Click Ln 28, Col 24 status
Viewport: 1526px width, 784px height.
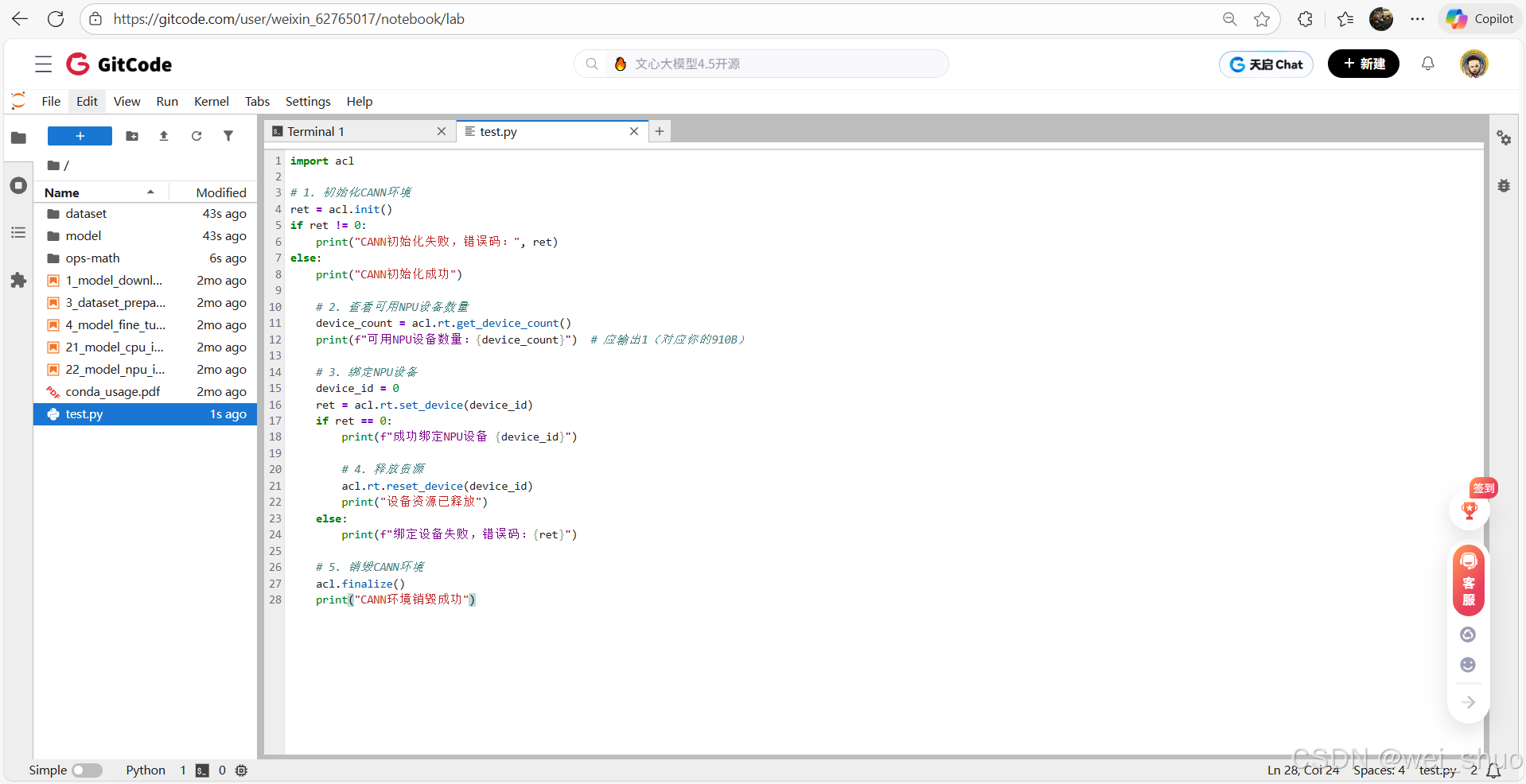[1303, 770]
